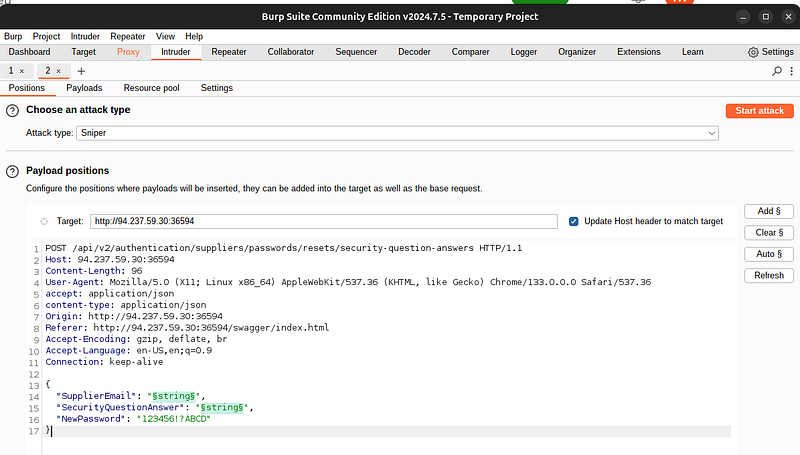The image size is (800, 455).
Task: Open the Resource pool sub-tab
Action: pyautogui.click(x=152, y=88)
